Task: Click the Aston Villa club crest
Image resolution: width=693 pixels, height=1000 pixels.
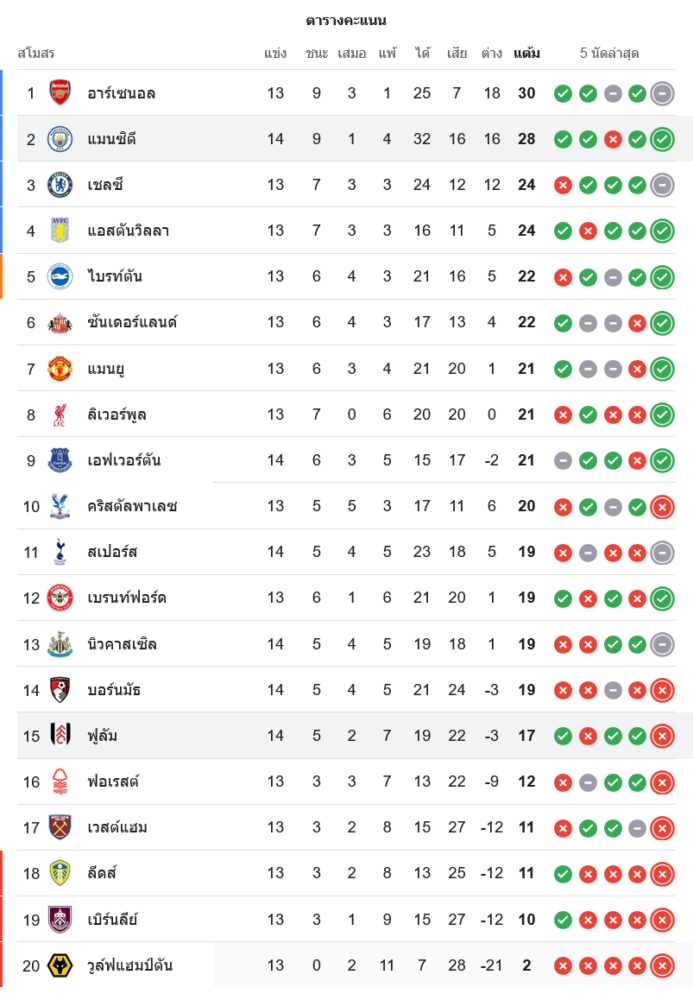Action: pyautogui.click(x=61, y=231)
